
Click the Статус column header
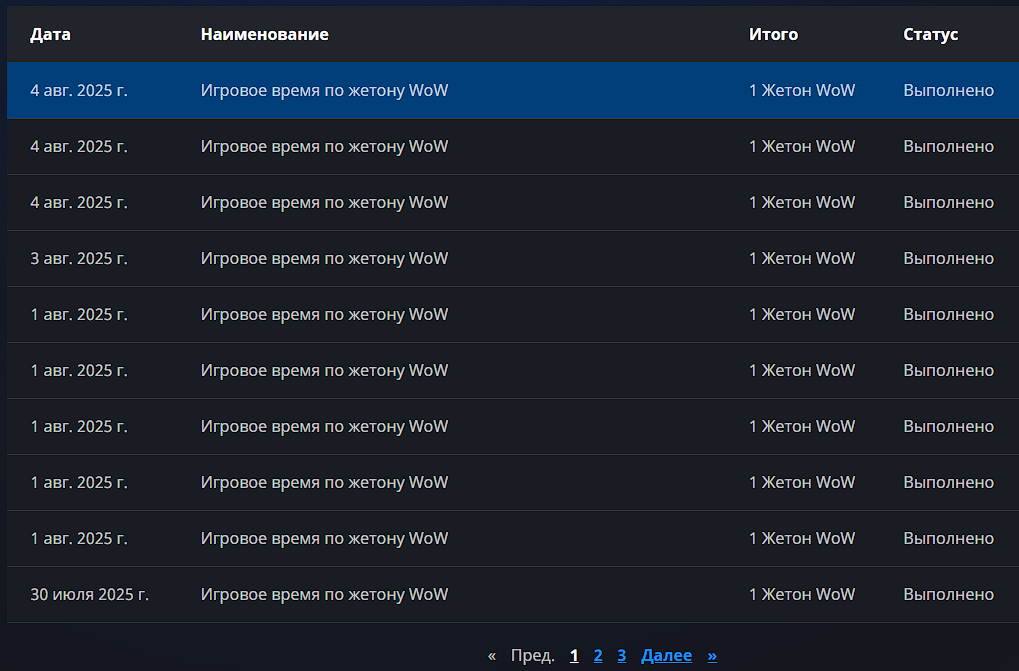930,34
